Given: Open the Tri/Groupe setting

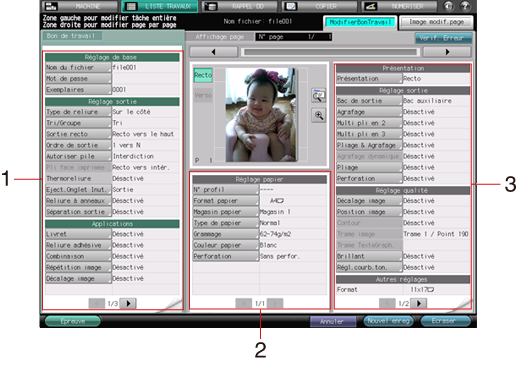Looking at the screenshot, I should coord(78,123).
